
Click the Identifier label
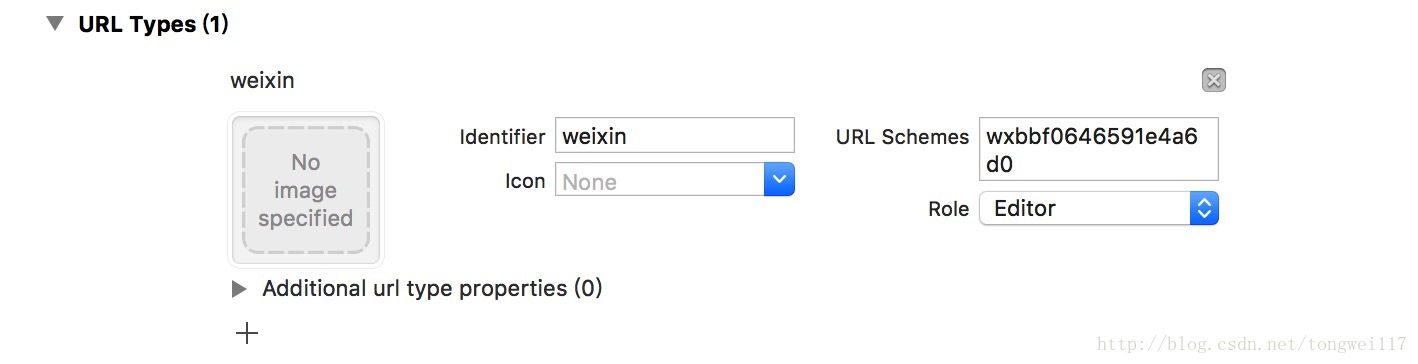[502, 137]
